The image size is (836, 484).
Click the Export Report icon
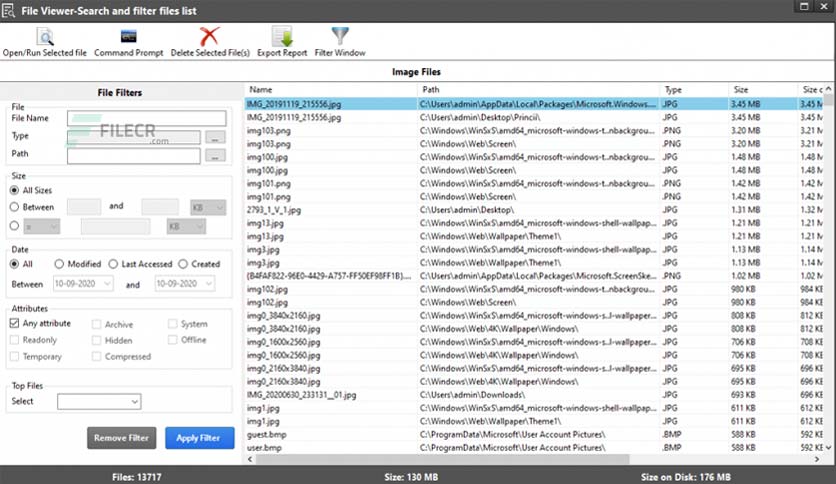[282, 36]
